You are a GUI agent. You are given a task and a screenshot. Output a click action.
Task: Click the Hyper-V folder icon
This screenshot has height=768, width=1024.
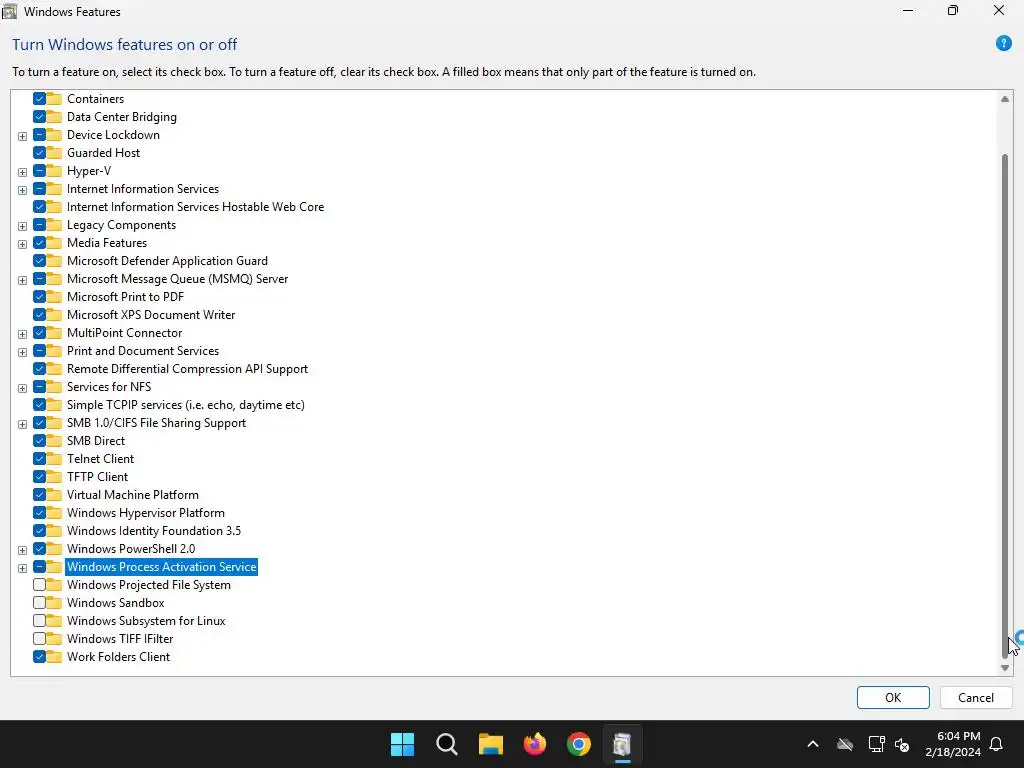[54, 170]
